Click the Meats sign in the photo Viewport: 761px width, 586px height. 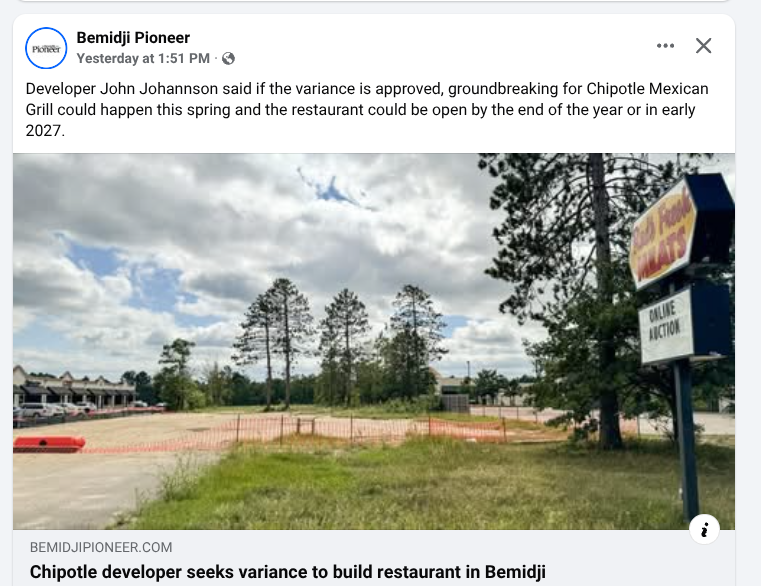(x=664, y=234)
